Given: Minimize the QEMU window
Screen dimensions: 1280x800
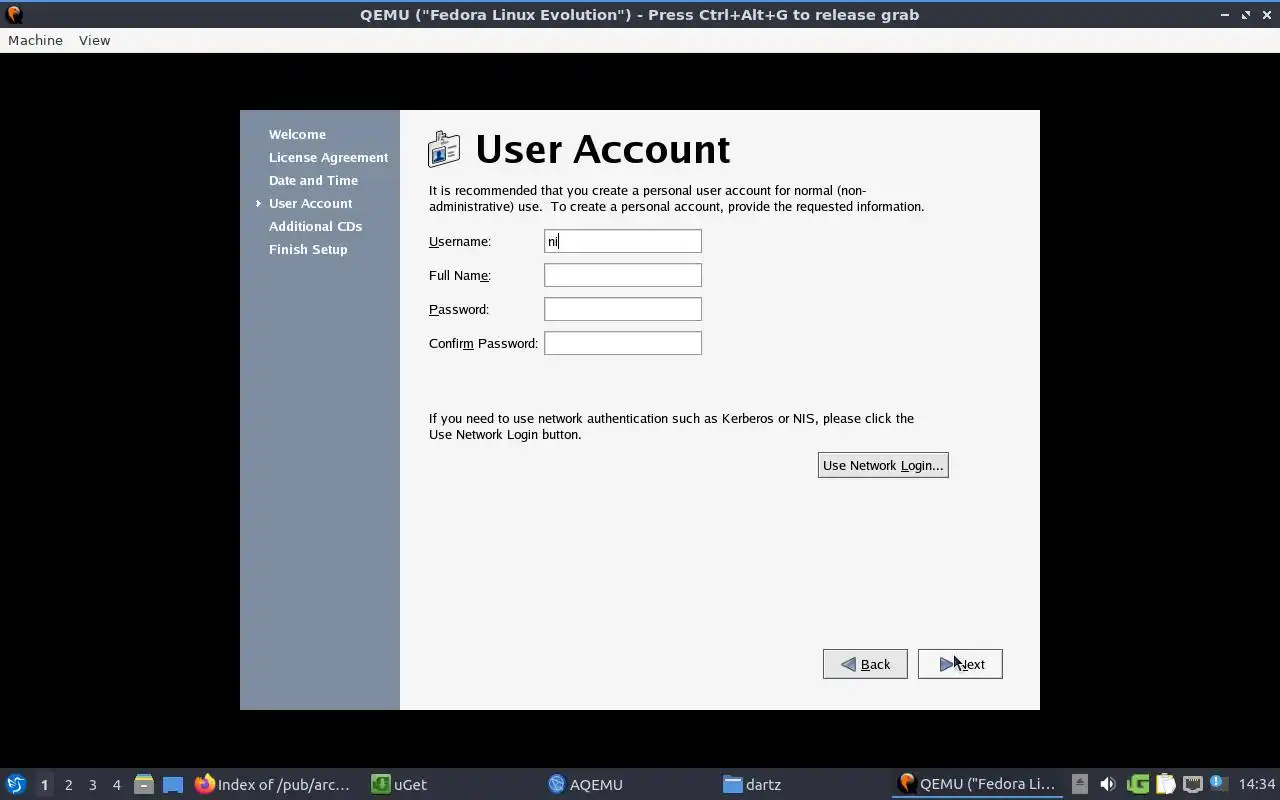Looking at the screenshot, I should pos(1225,14).
